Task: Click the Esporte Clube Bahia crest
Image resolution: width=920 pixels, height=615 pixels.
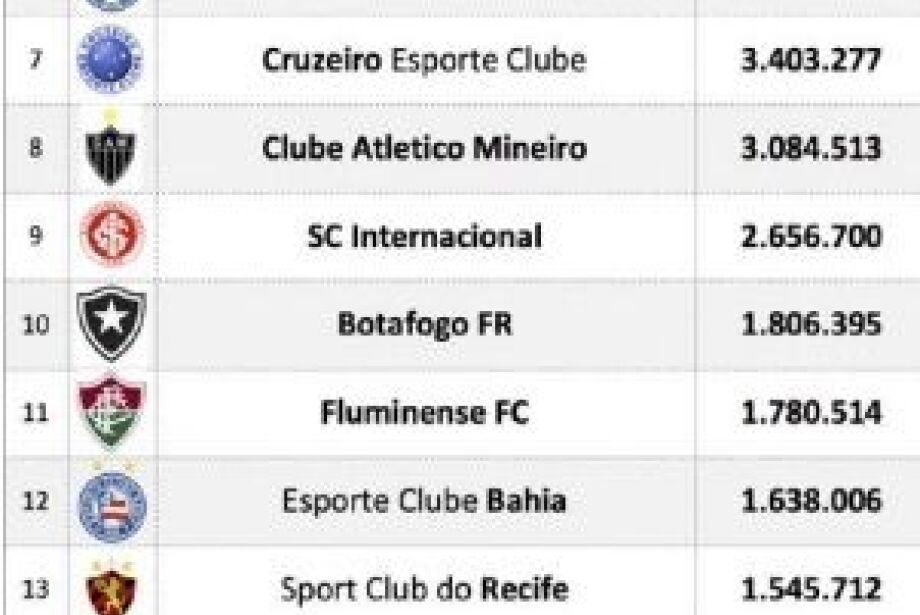Action: 111,501
